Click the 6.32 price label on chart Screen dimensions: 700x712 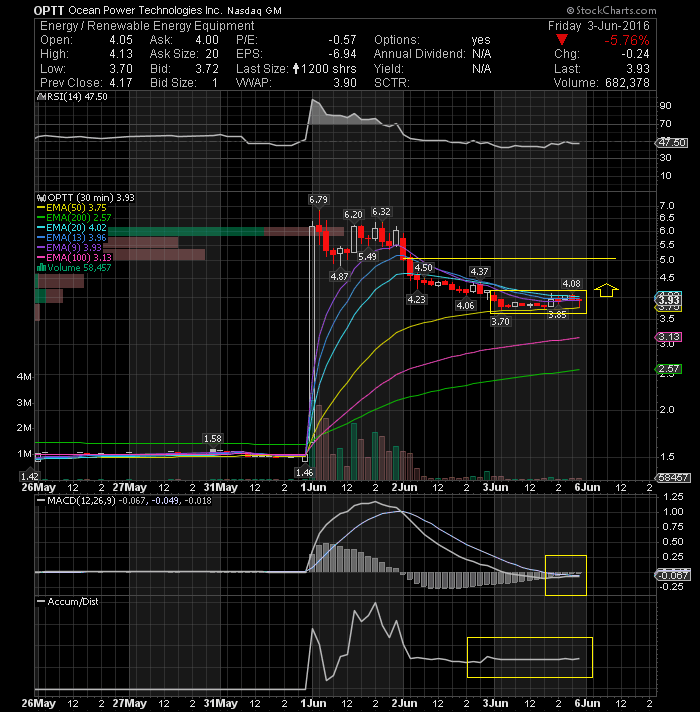pos(381,212)
